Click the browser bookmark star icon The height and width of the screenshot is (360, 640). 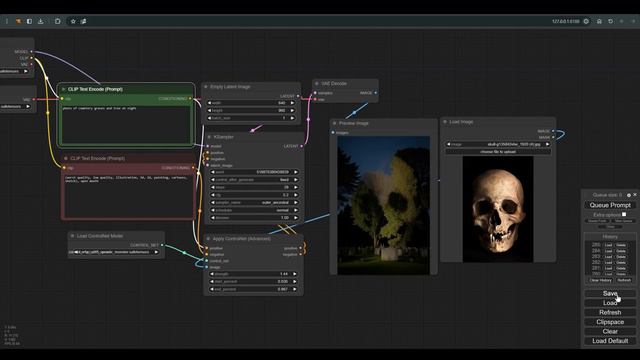(73, 21)
